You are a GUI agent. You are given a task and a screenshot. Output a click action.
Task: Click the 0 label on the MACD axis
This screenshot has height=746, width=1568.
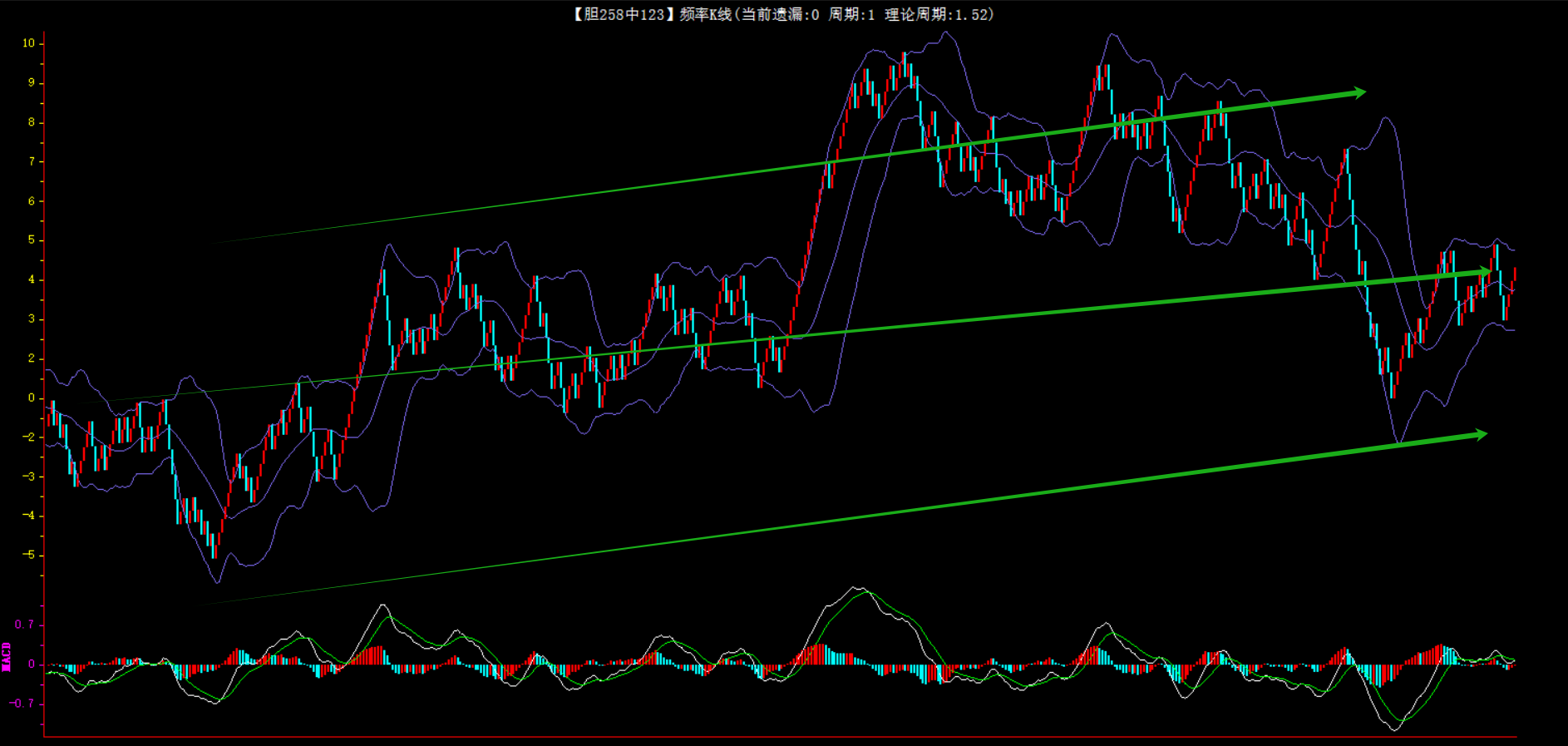(32, 664)
